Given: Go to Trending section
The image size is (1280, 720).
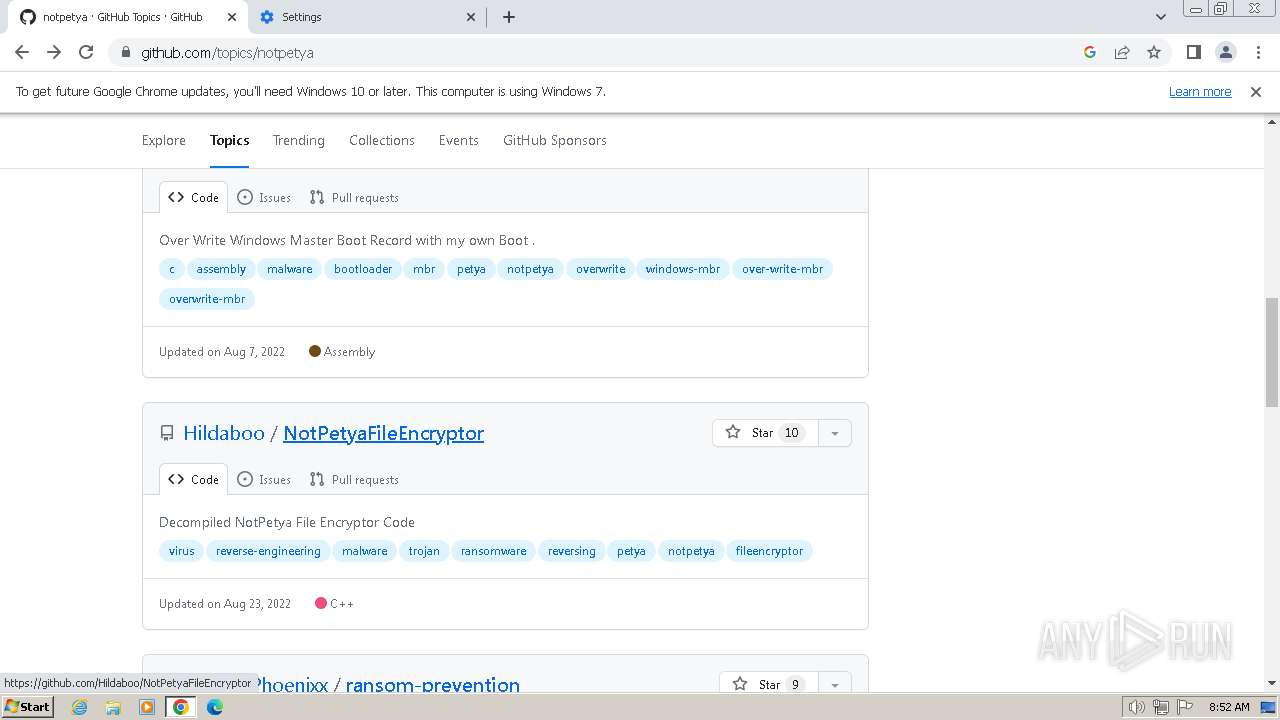Looking at the screenshot, I should [299, 140].
